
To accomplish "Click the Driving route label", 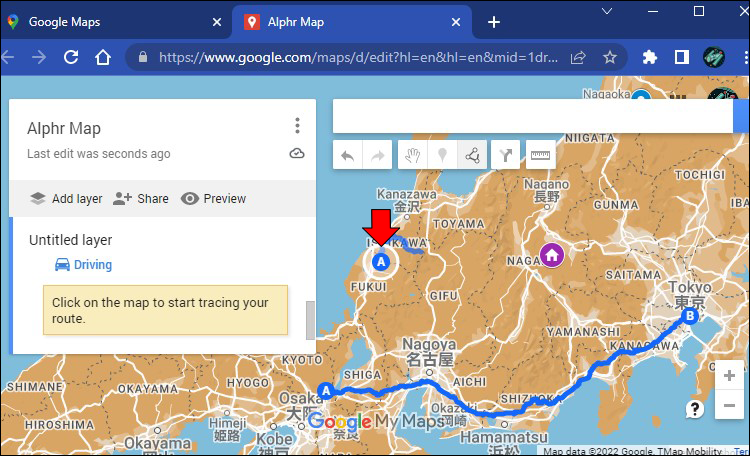I will [93, 265].
